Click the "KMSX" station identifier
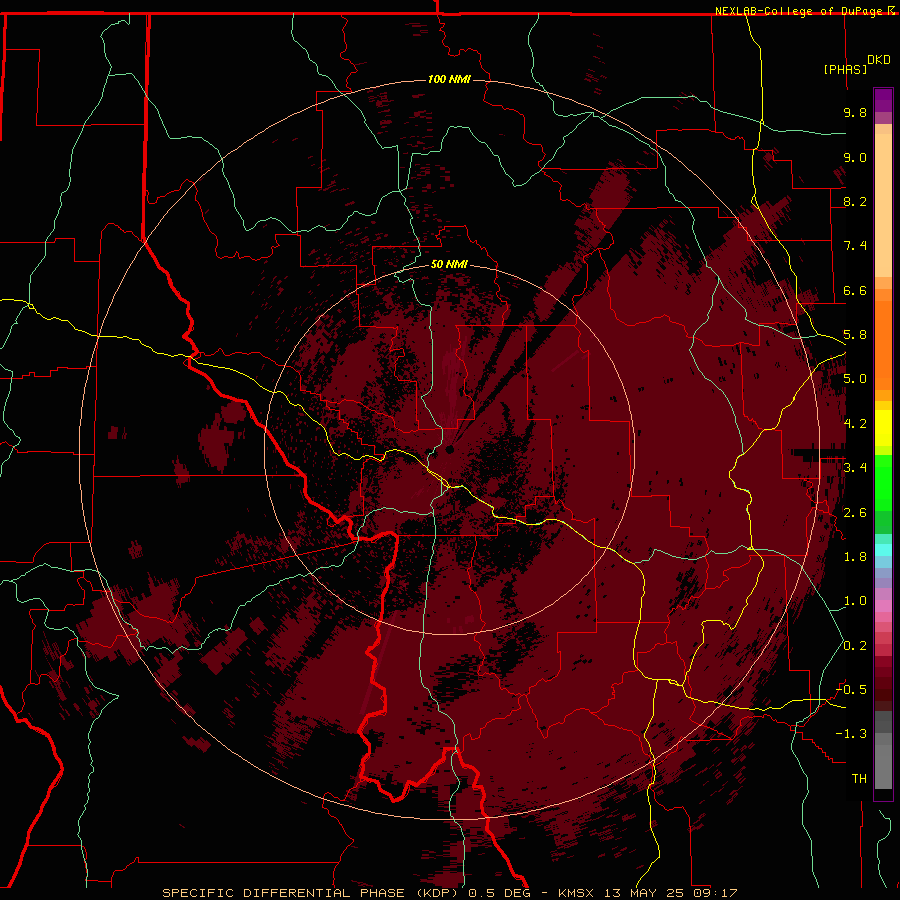Viewport: 900px width, 900px height. pos(577,893)
